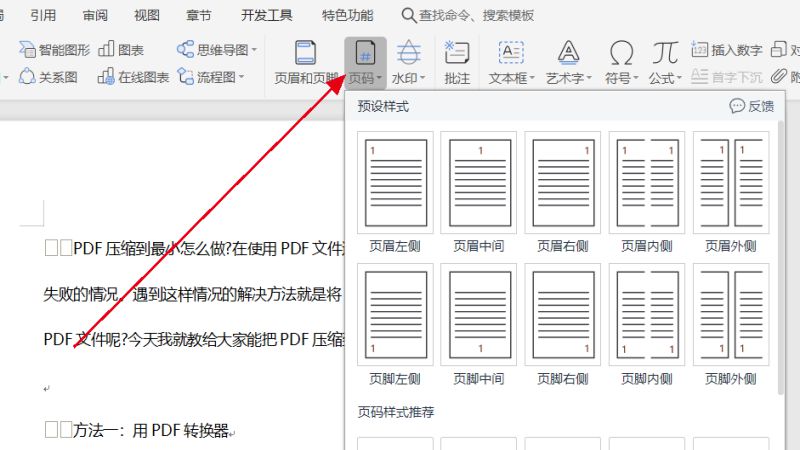Select header-left (页眉左侧) page number style
The width and height of the screenshot is (800, 450).
395,194
